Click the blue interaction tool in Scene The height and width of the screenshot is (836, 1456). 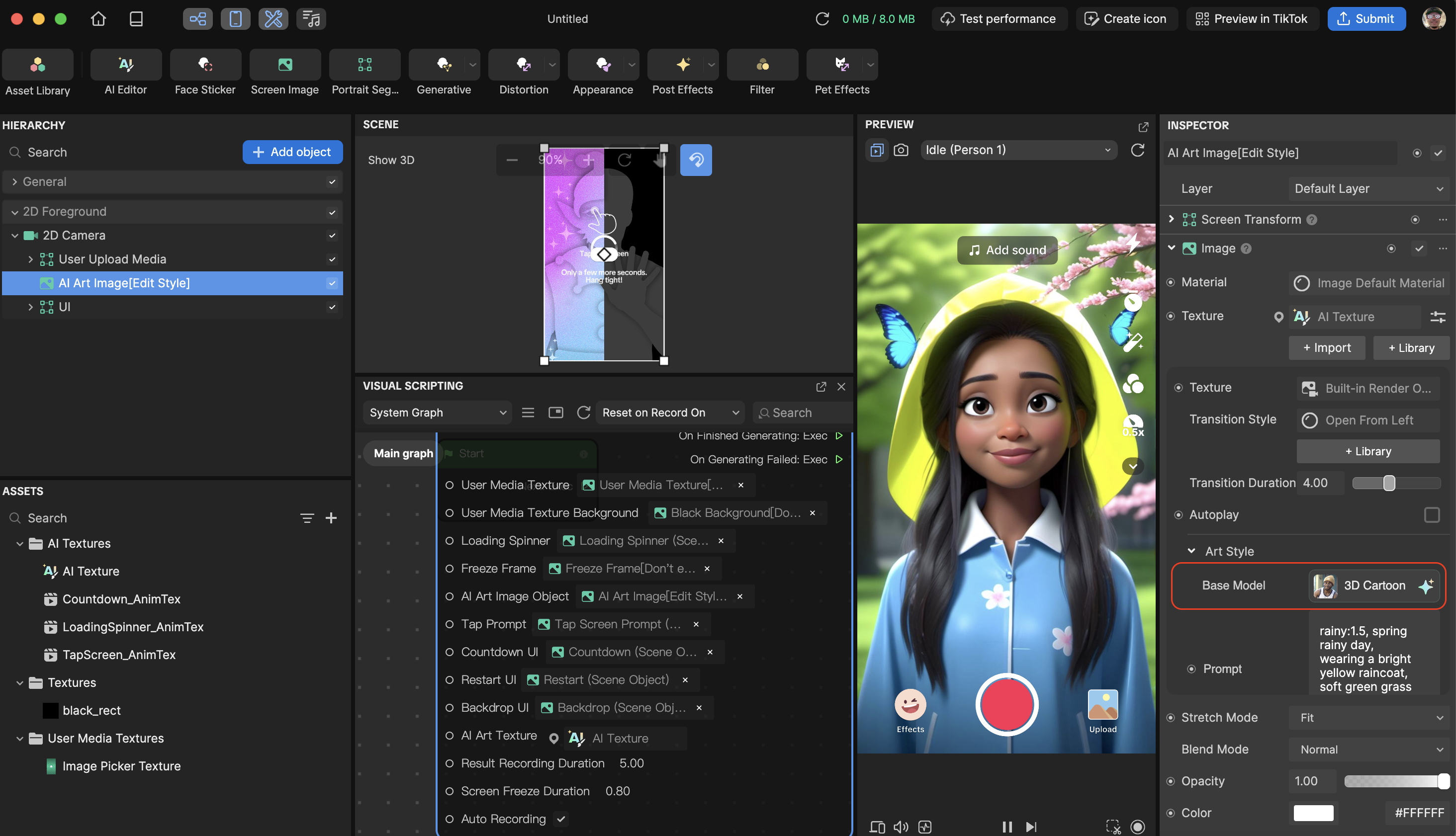pyautogui.click(x=696, y=160)
